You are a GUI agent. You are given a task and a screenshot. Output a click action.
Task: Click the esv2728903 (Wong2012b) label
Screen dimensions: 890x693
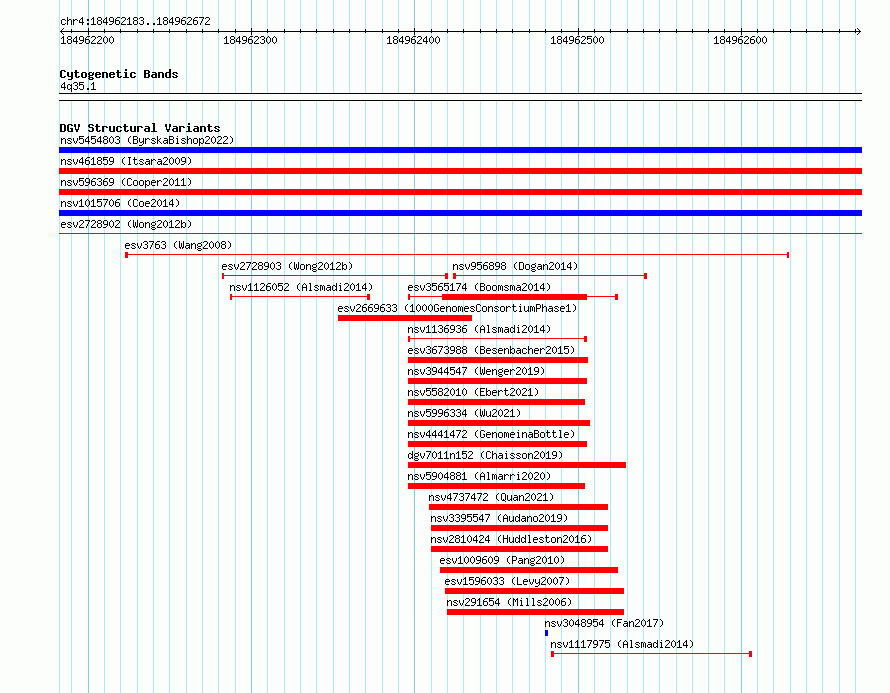tap(287, 266)
